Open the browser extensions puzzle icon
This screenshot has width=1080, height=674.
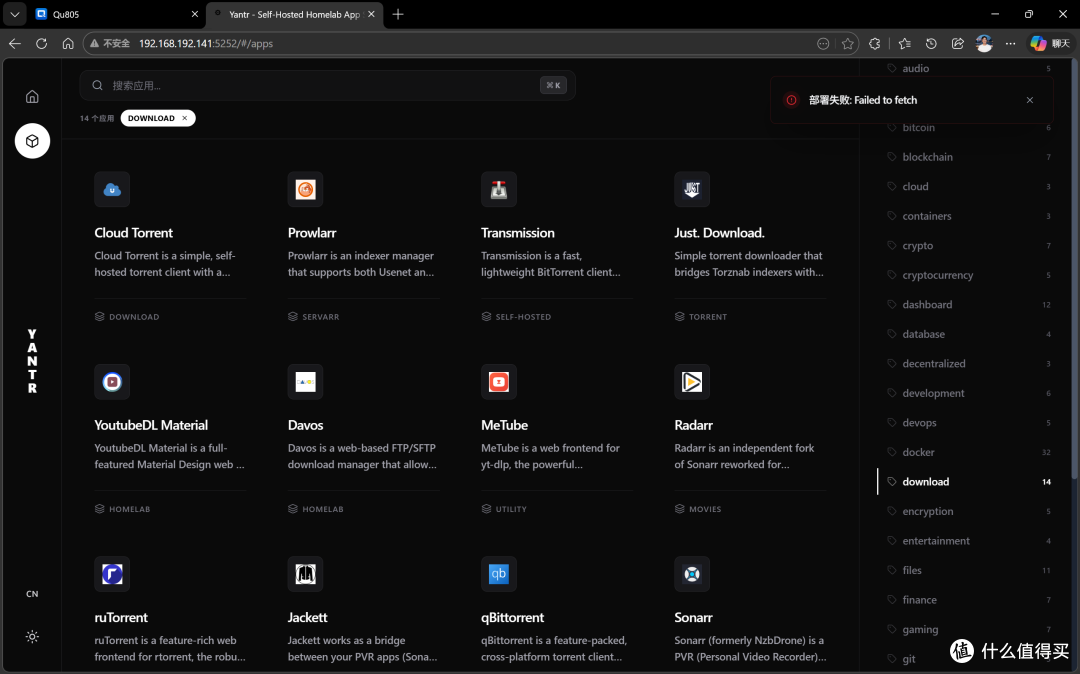tap(875, 43)
